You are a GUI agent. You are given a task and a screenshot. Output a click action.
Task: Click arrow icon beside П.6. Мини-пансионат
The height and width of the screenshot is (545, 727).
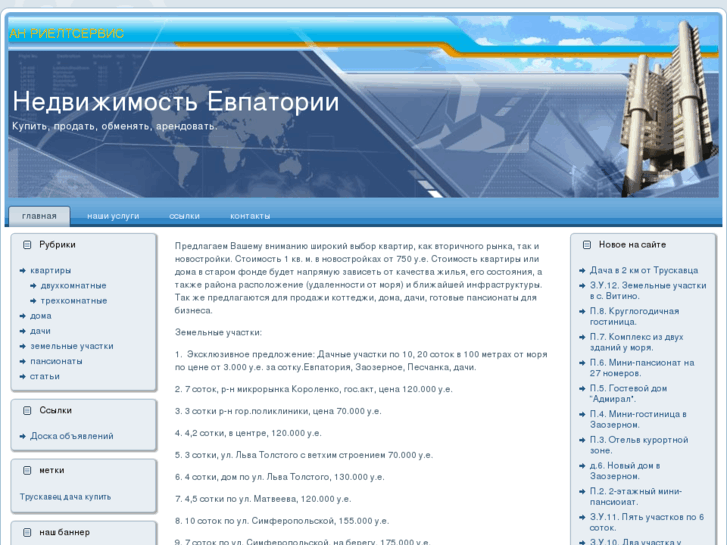pyautogui.click(x=582, y=363)
